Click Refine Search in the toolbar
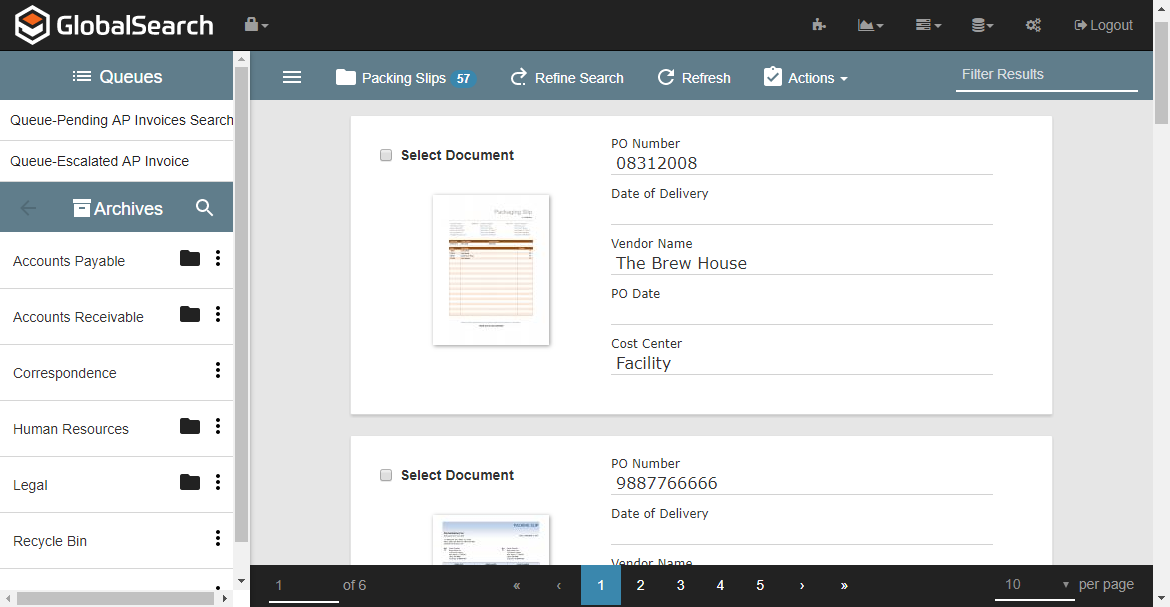This screenshot has height=607, width=1170. tap(567, 77)
